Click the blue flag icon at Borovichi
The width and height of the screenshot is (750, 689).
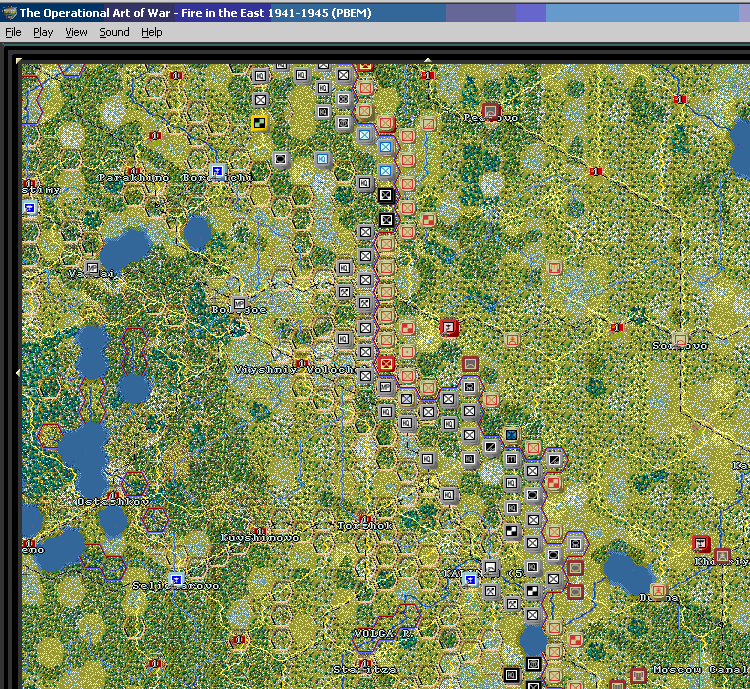click(x=218, y=171)
